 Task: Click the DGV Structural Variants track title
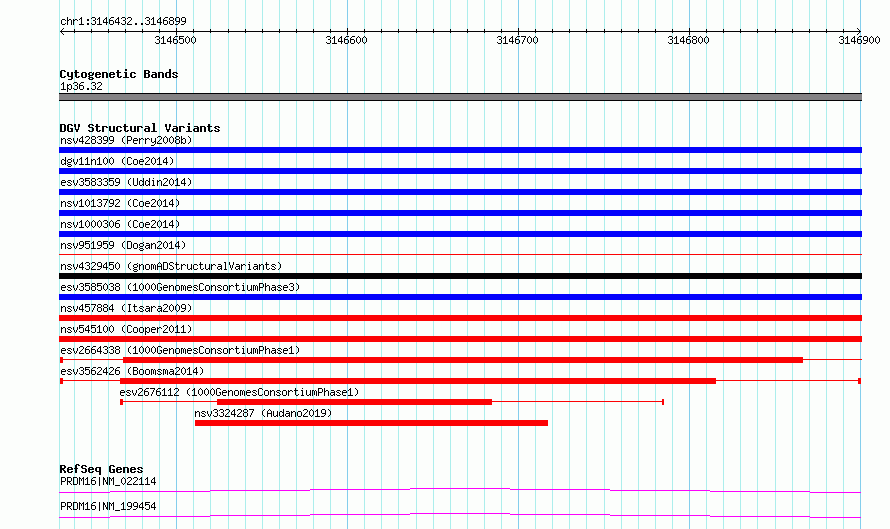click(x=140, y=128)
